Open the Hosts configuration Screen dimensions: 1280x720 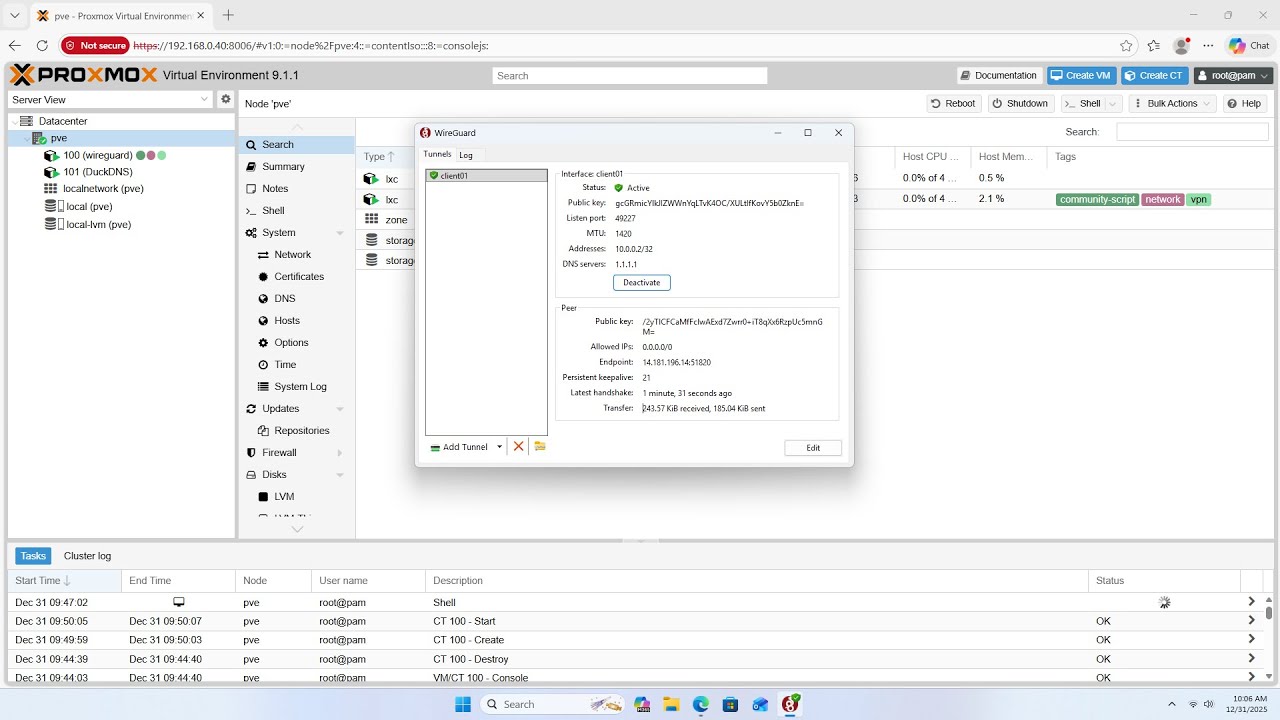(287, 321)
